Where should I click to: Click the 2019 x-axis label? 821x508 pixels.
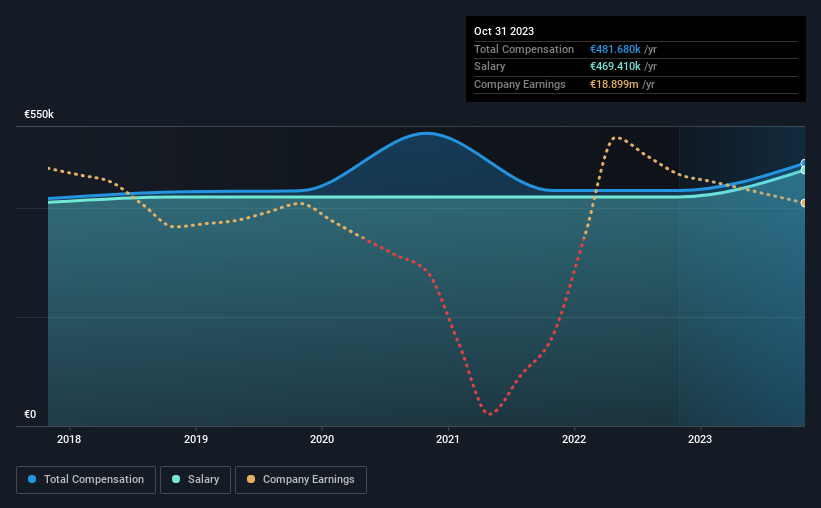(196, 439)
